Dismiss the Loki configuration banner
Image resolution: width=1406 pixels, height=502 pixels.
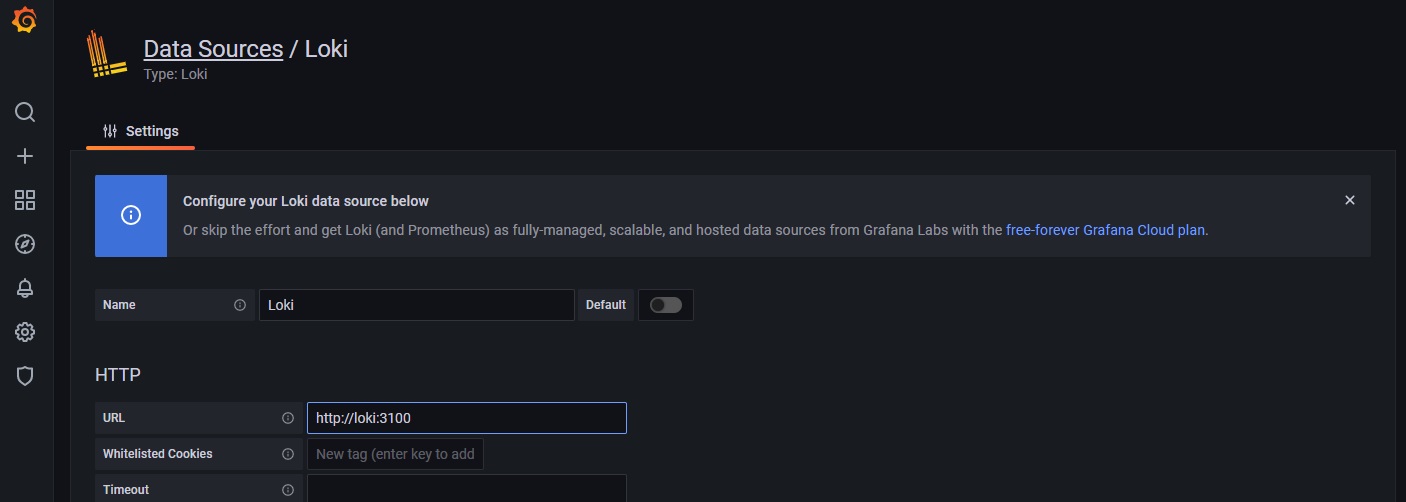click(x=1350, y=200)
